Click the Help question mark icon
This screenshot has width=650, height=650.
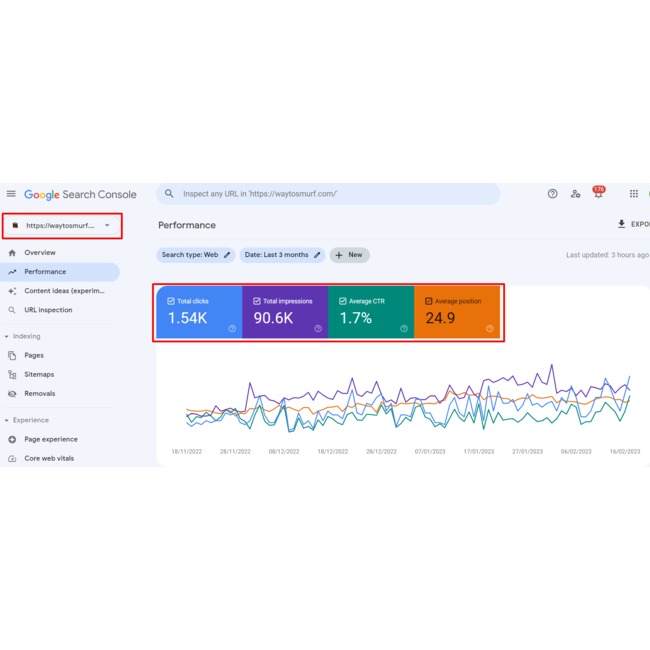pos(552,194)
